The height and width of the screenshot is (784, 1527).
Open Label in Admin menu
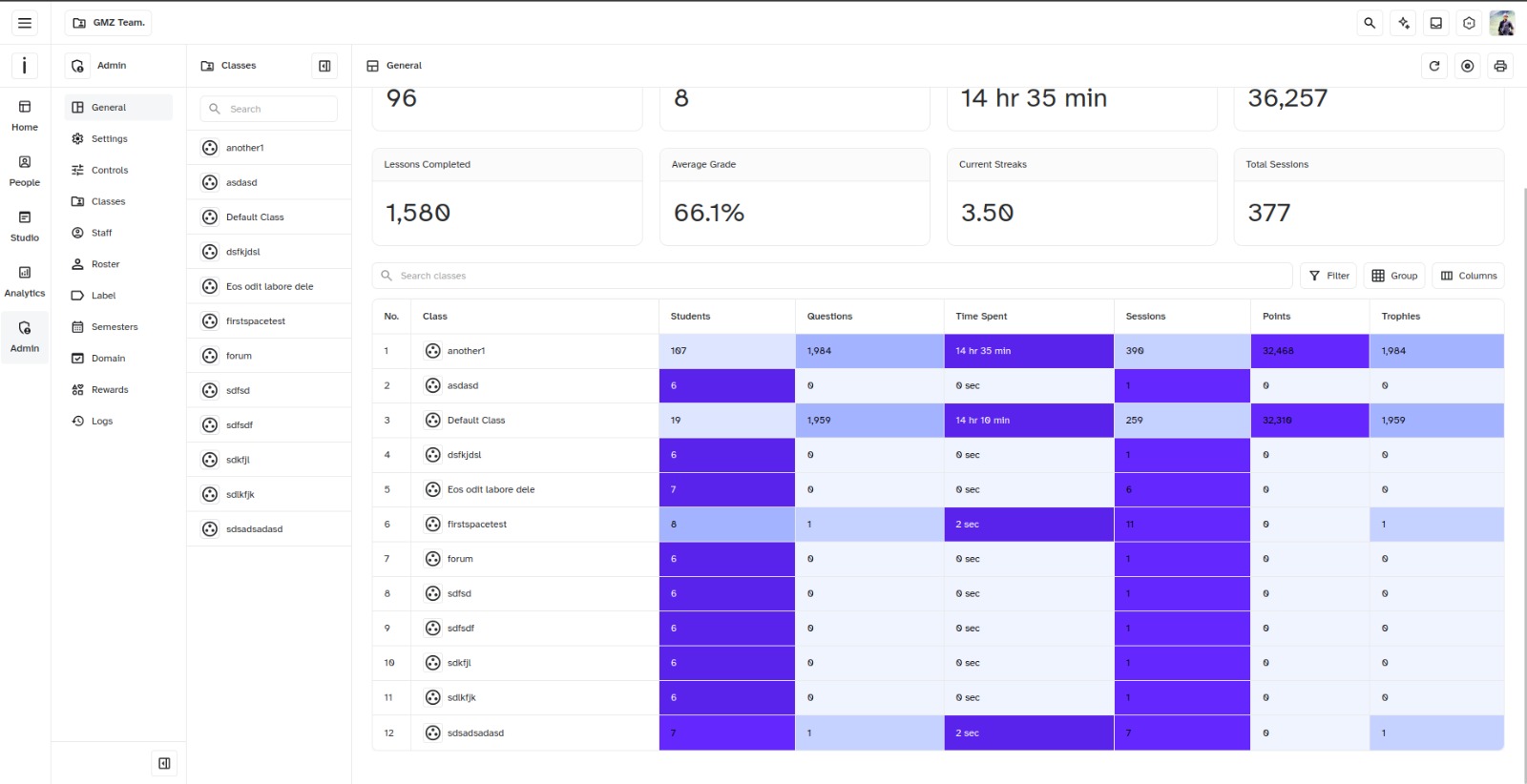(118, 296)
